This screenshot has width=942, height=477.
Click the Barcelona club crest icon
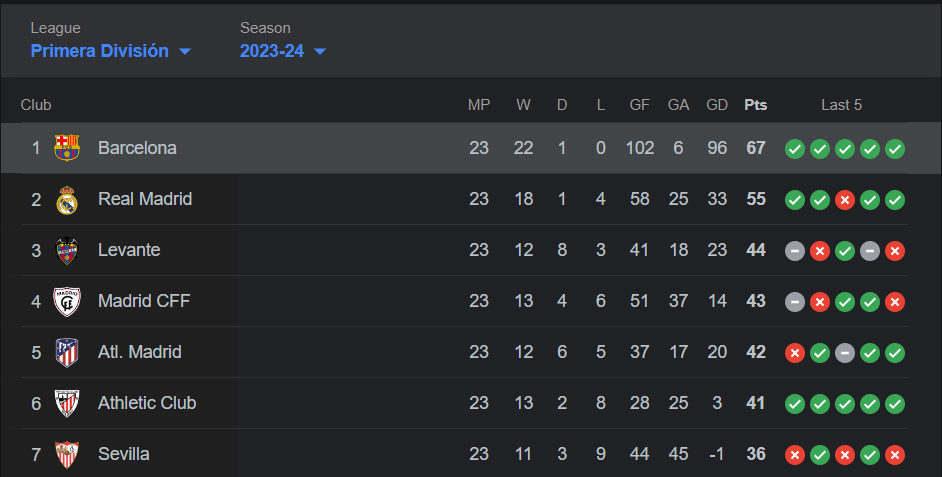point(67,148)
